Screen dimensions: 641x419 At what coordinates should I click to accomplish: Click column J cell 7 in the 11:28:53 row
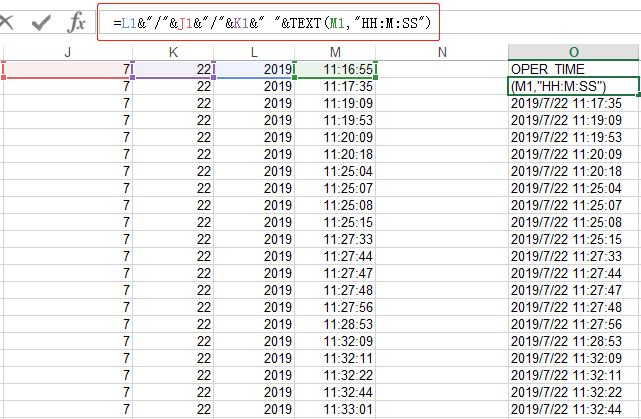(67, 325)
